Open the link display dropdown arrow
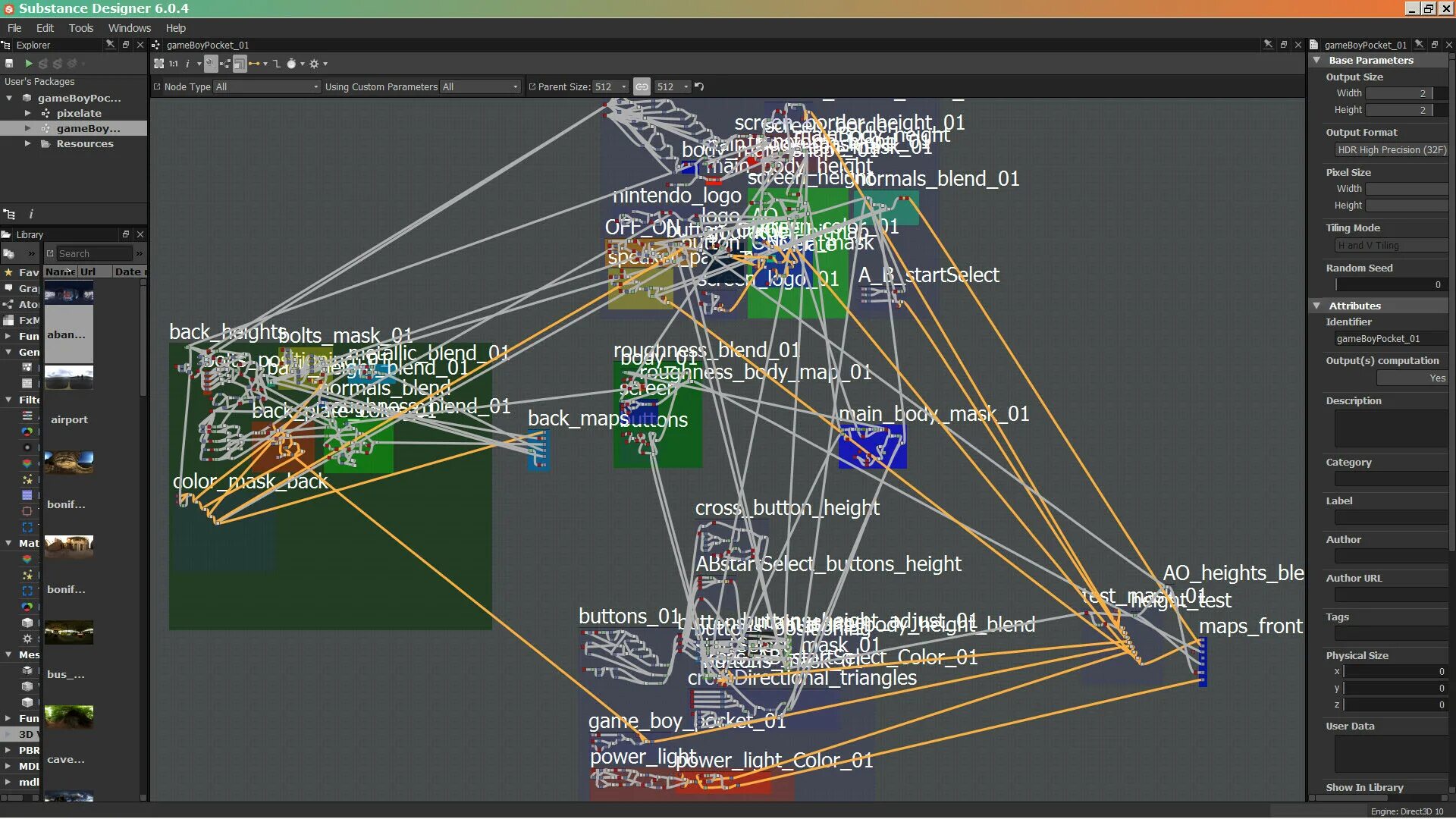Screen dimensions: 1456x819 (x=265, y=64)
